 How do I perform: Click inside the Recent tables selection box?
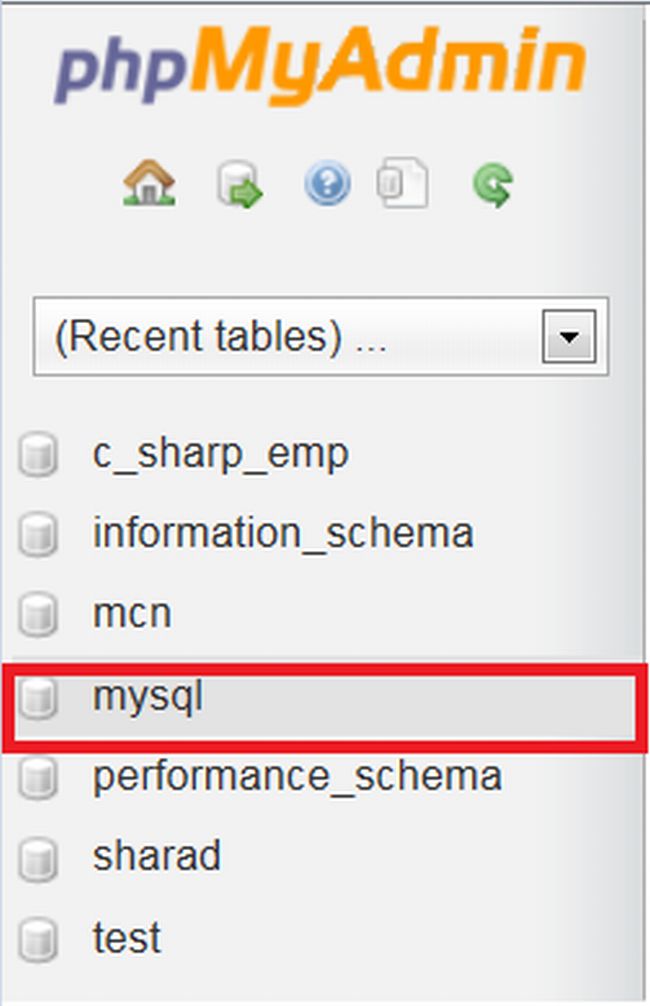(x=280, y=336)
